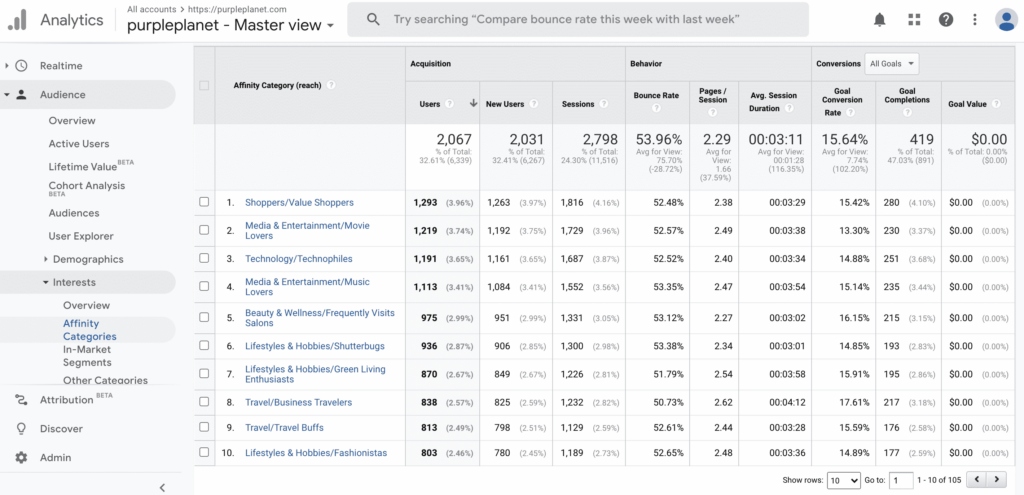Click the Audience person icon
This screenshot has height=495, width=1024.
(22, 95)
